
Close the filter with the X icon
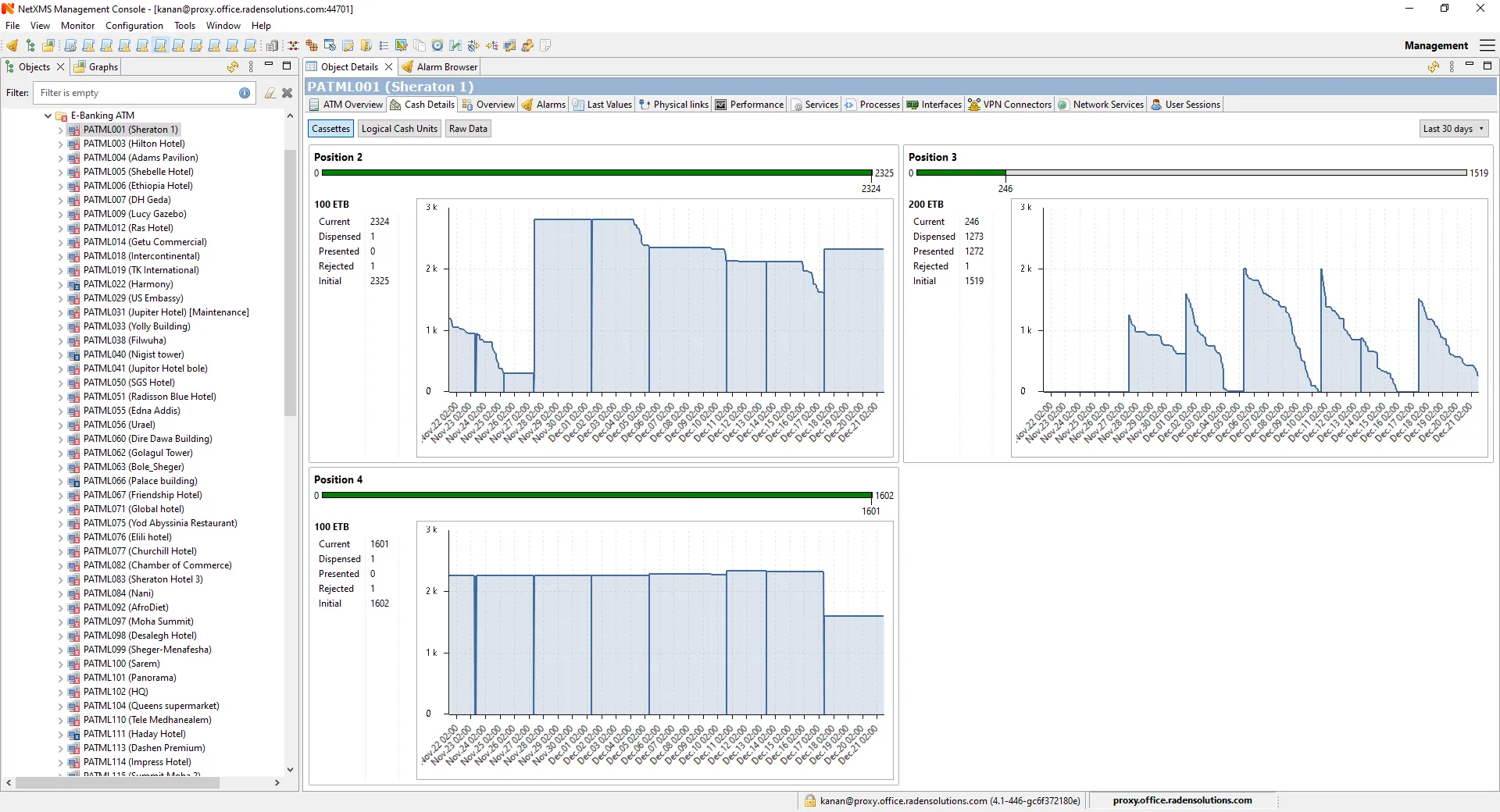click(287, 93)
